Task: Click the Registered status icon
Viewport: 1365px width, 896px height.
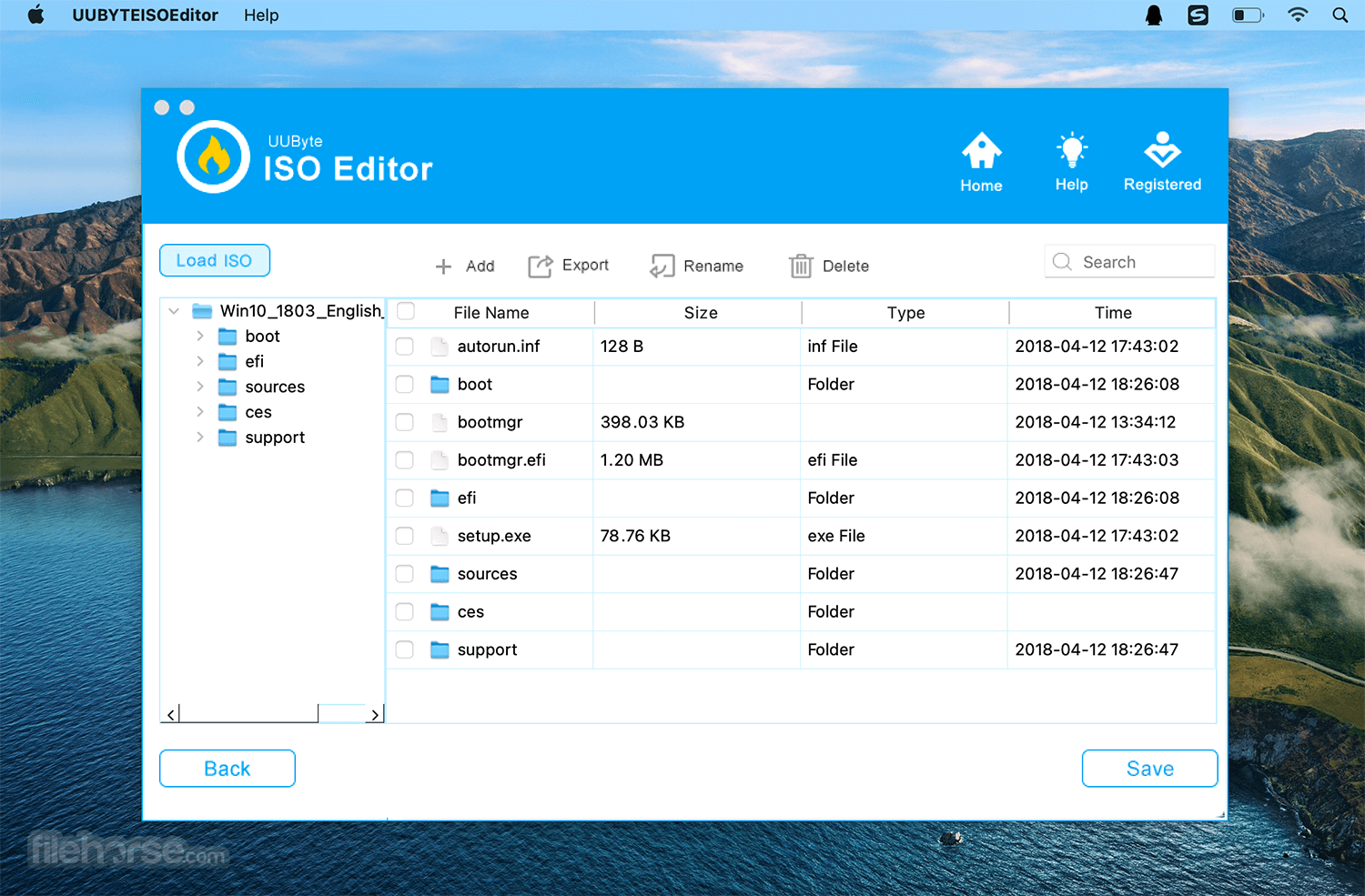Action: (1162, 150)
